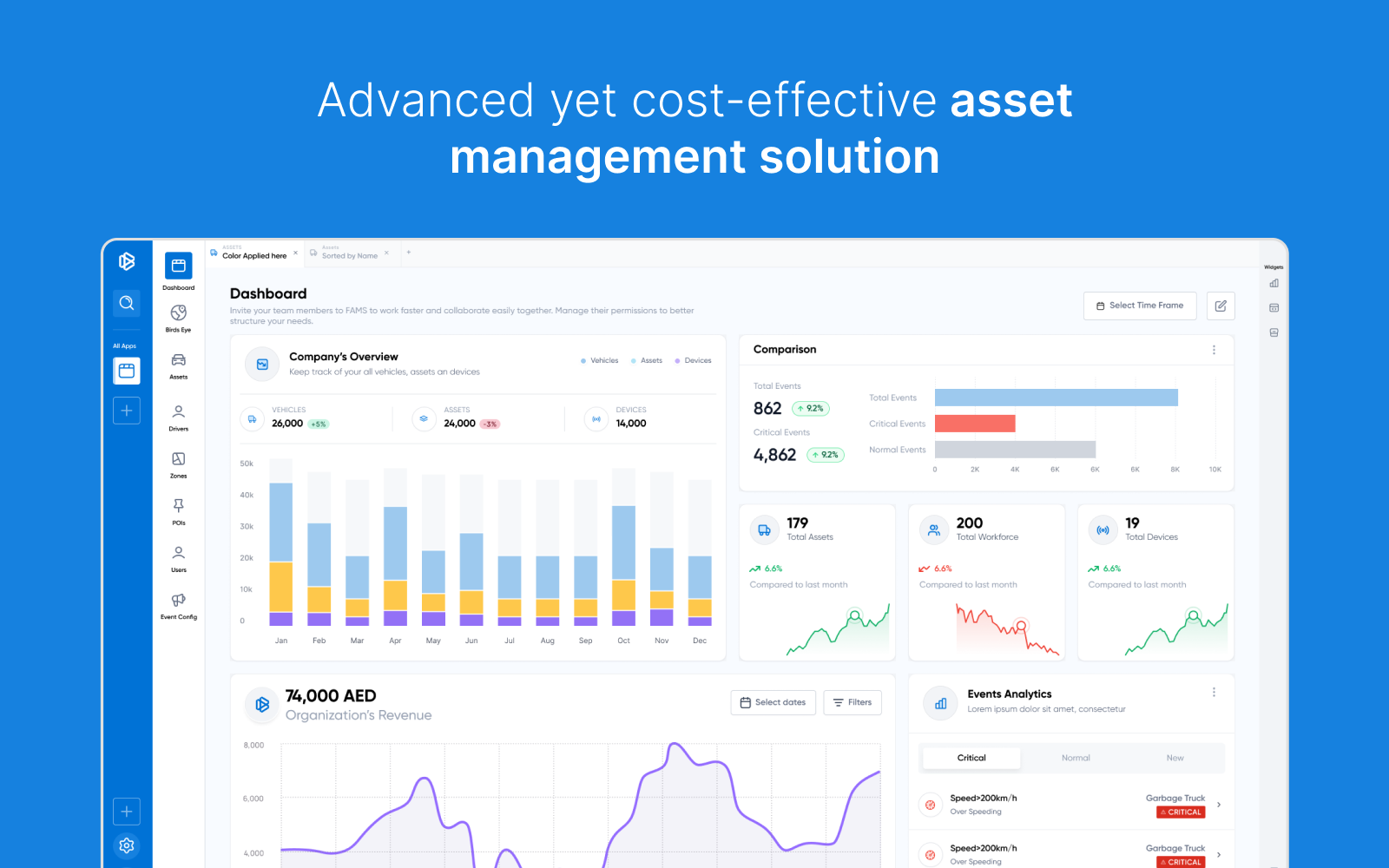Toggle the Devices legend in Company's Overview
The image size is (1389, 868).
(x=692, y=360)
